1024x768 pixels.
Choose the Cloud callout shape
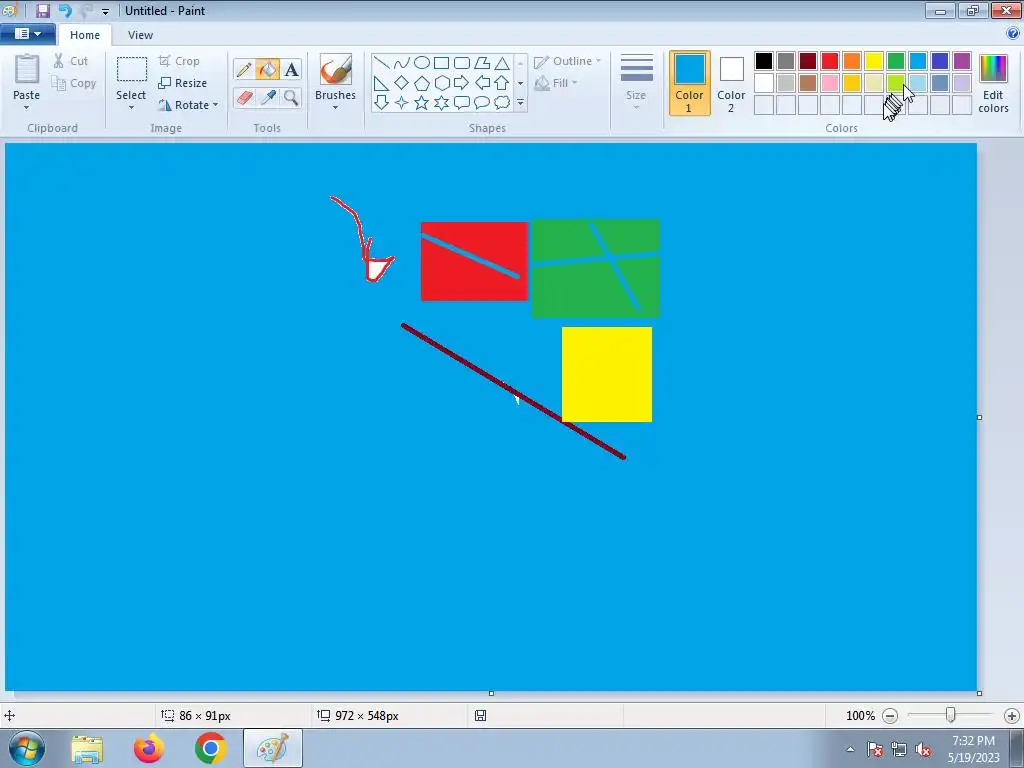coord(502,103)
